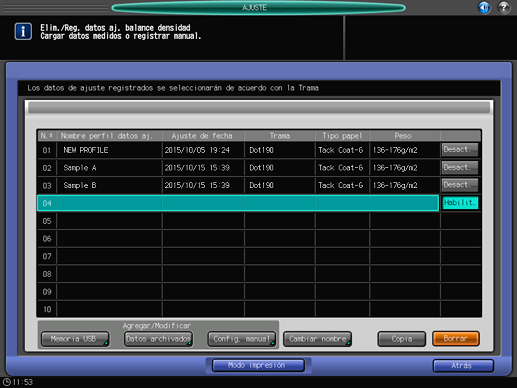The height and width of the screenshot is (388, 517).
Task: Toggle Habilit. button on row 04
Action: tap(460, 203)
